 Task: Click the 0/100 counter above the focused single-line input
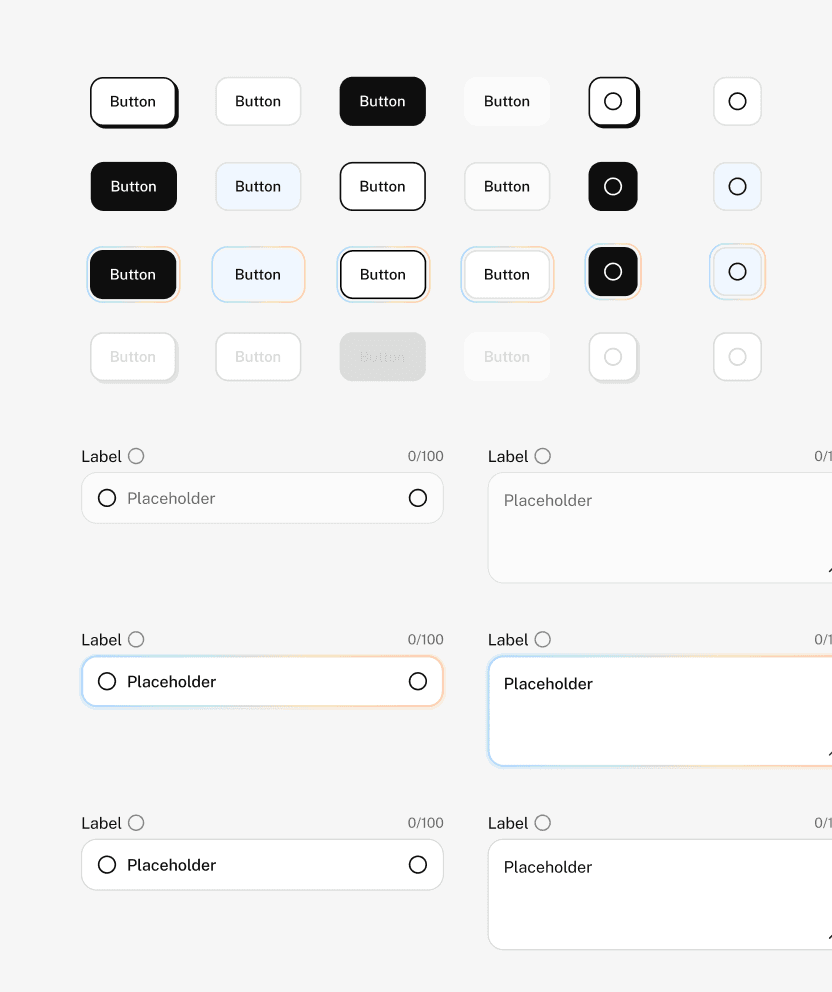click(x=426, y=640)
